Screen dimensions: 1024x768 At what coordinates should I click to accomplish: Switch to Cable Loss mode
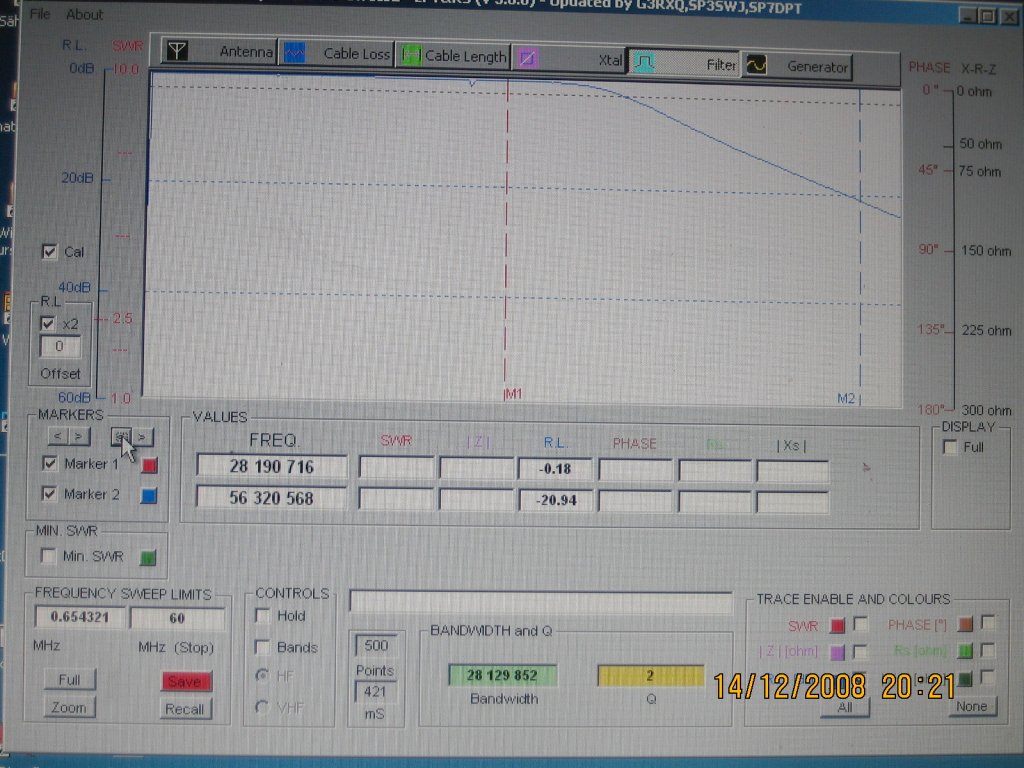[294, 54]
